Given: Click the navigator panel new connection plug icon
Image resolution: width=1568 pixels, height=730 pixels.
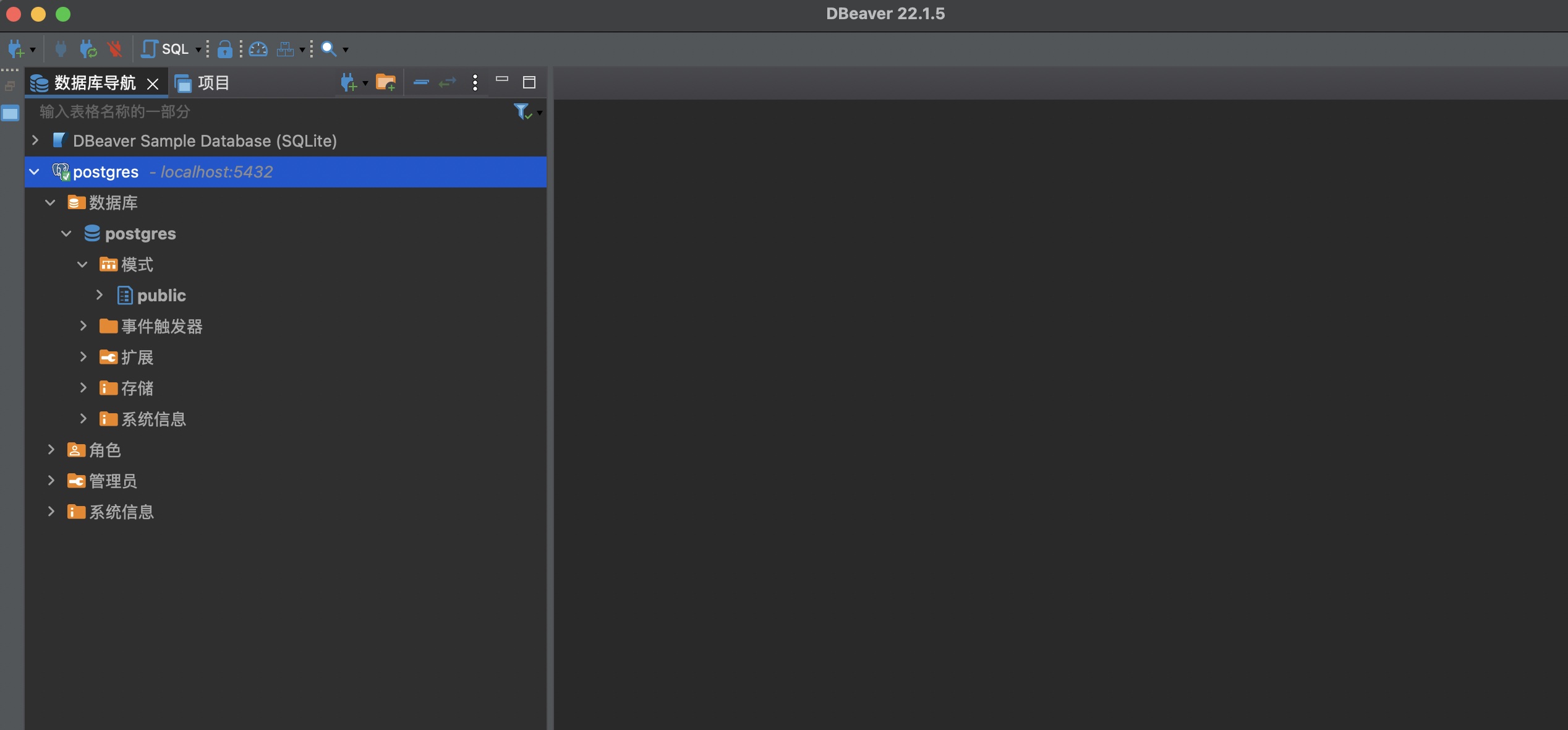Looking at the screenshot, I should pos(349,82).
